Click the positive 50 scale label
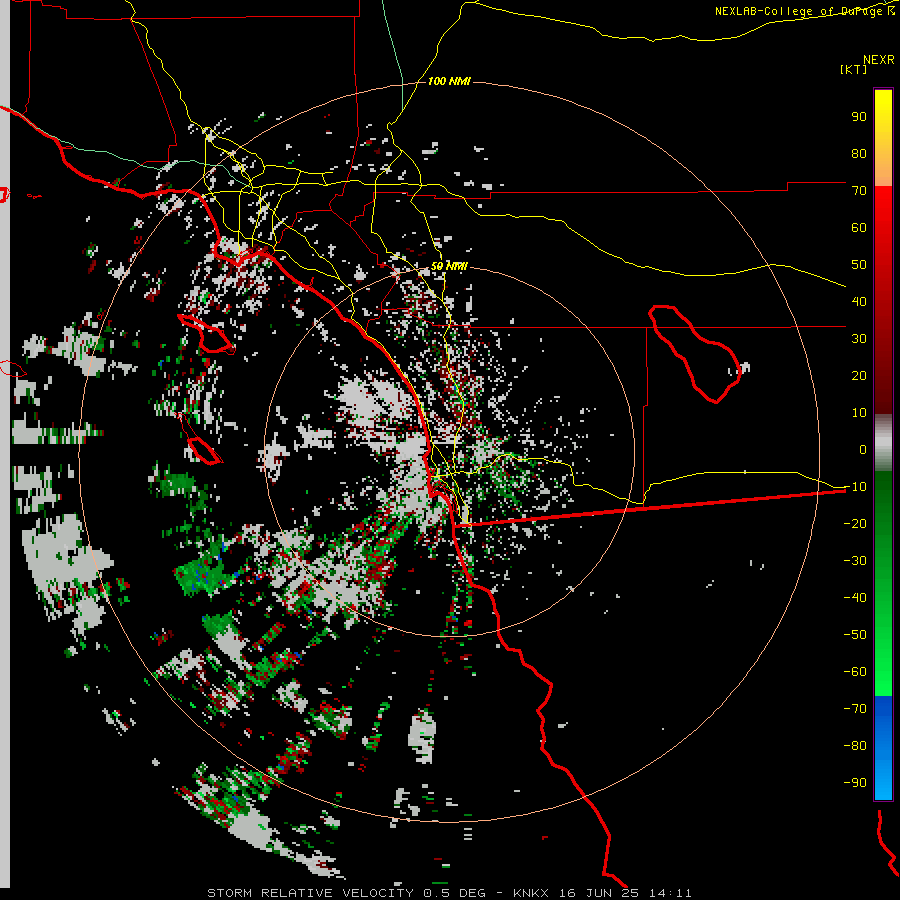Image resolution: width=900 pixels, height=900 pixels. click(859, 265)
